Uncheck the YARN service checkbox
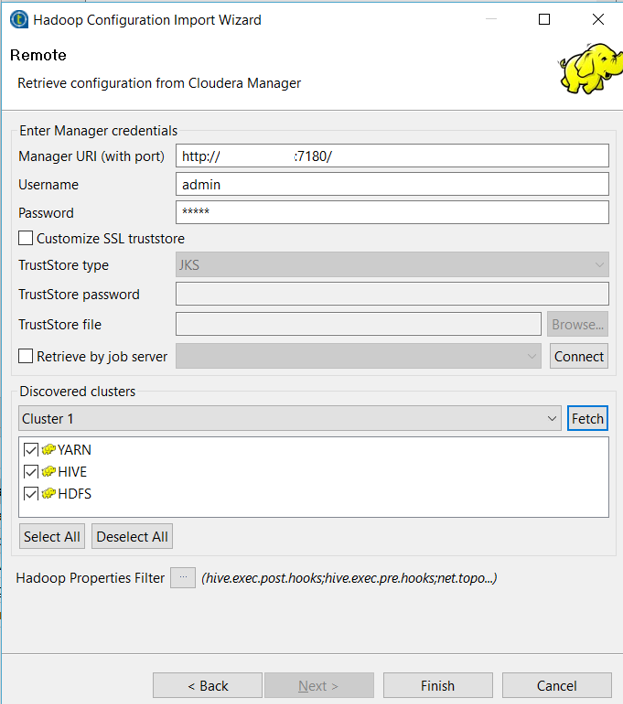The height and width of the screenshot is (704, 623). (31, 449)
